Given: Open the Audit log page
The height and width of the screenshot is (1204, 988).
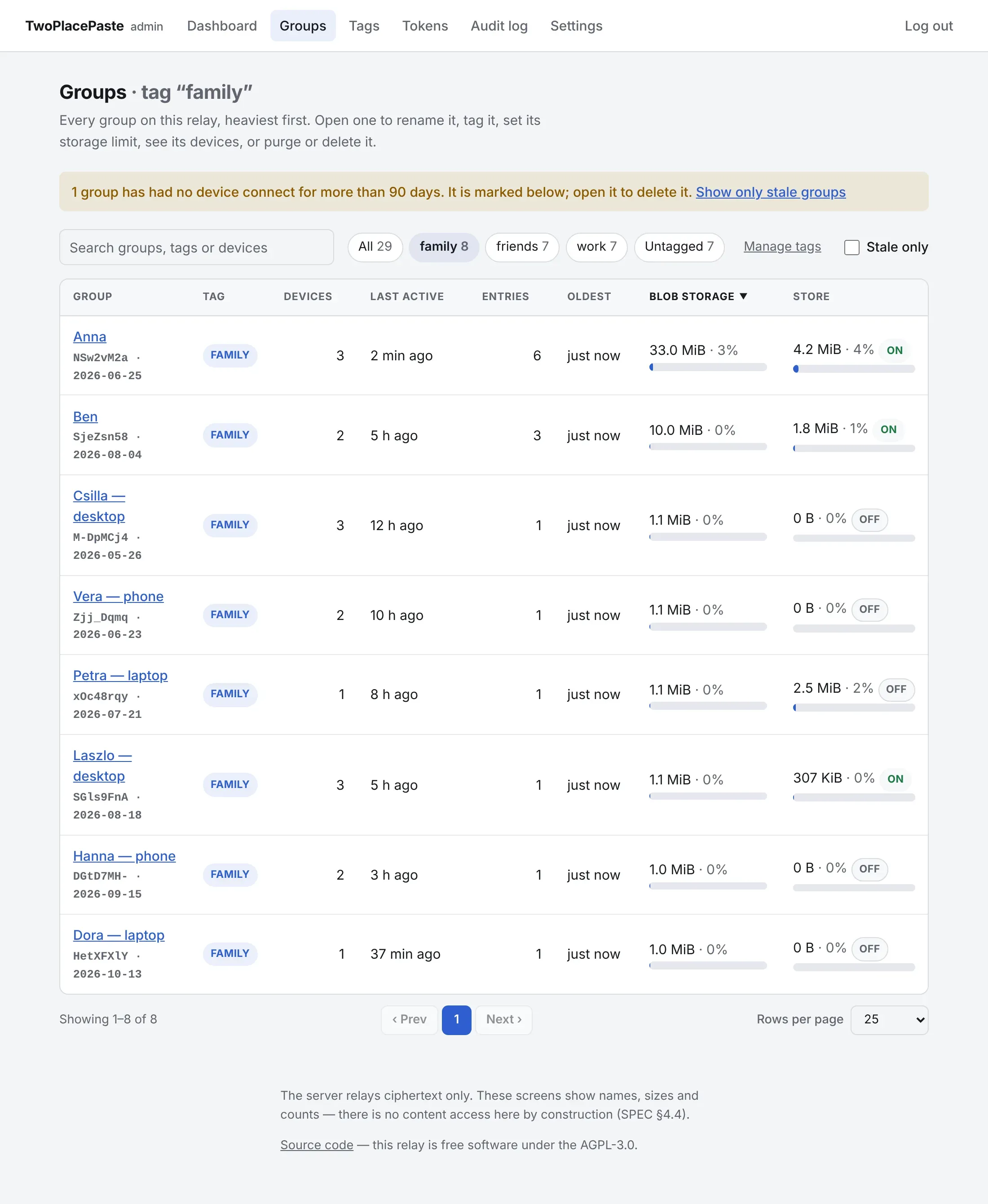Looking at the screenshot, I should [499, 26].
